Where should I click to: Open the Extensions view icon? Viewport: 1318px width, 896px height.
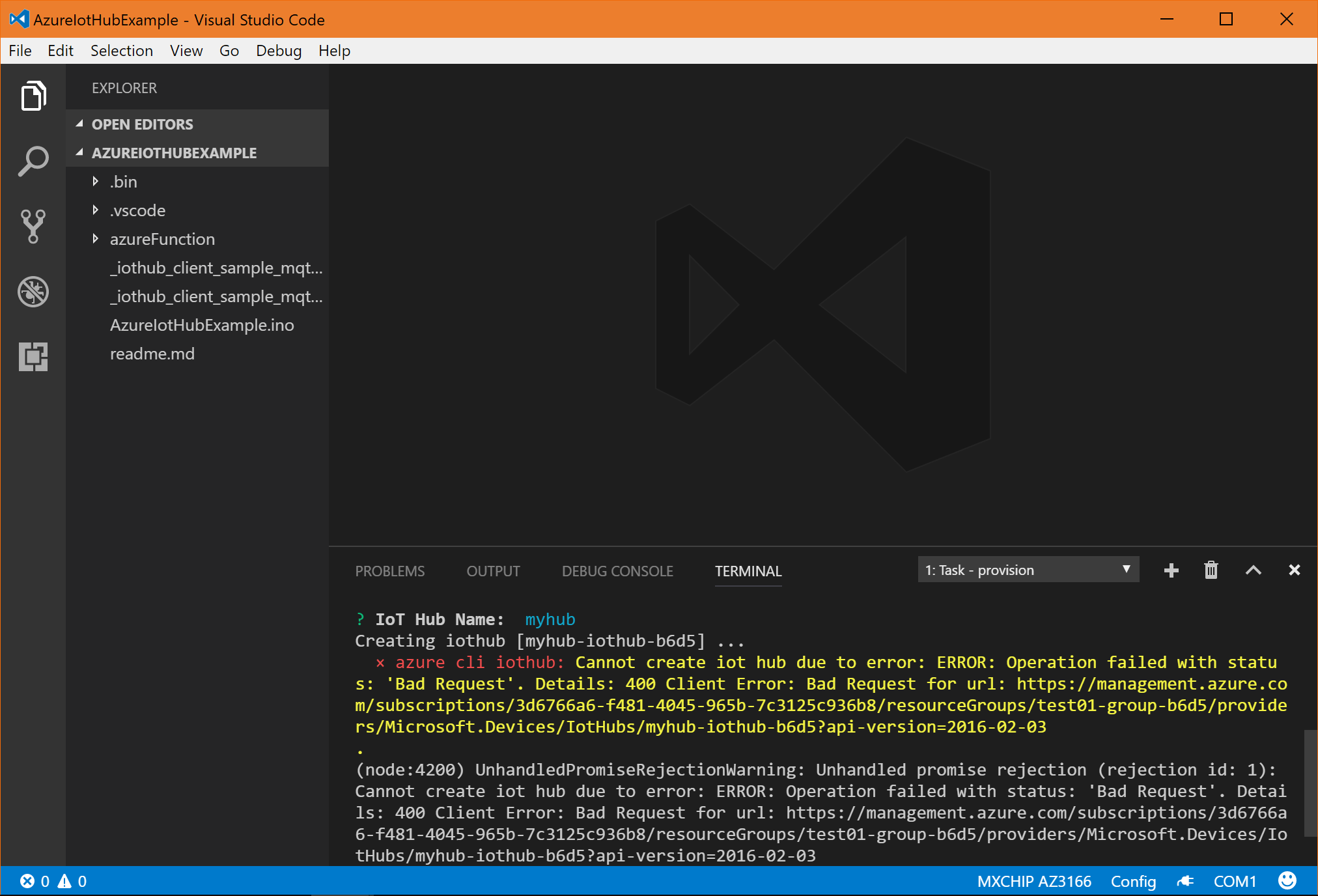click(33, 356)
